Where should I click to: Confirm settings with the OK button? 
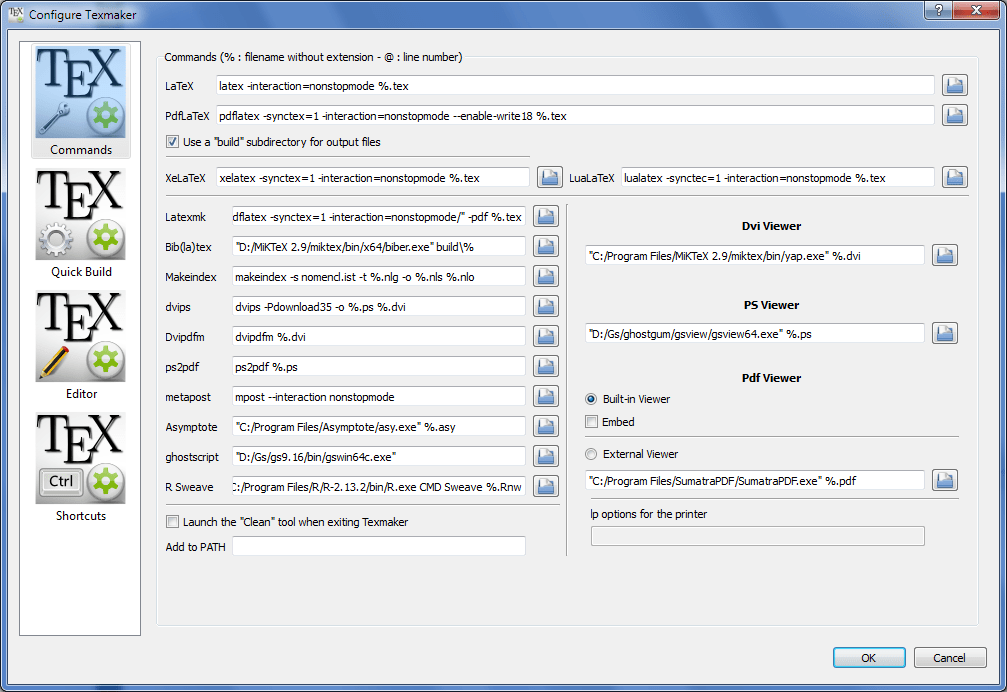[868, 657]
